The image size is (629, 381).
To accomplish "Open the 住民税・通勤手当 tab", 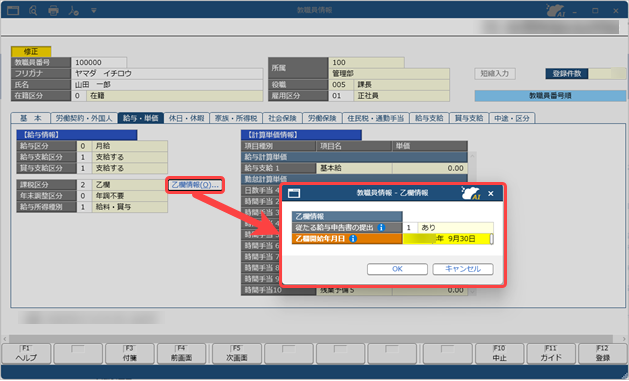I will pyautogui.click(x=375, y=118).
